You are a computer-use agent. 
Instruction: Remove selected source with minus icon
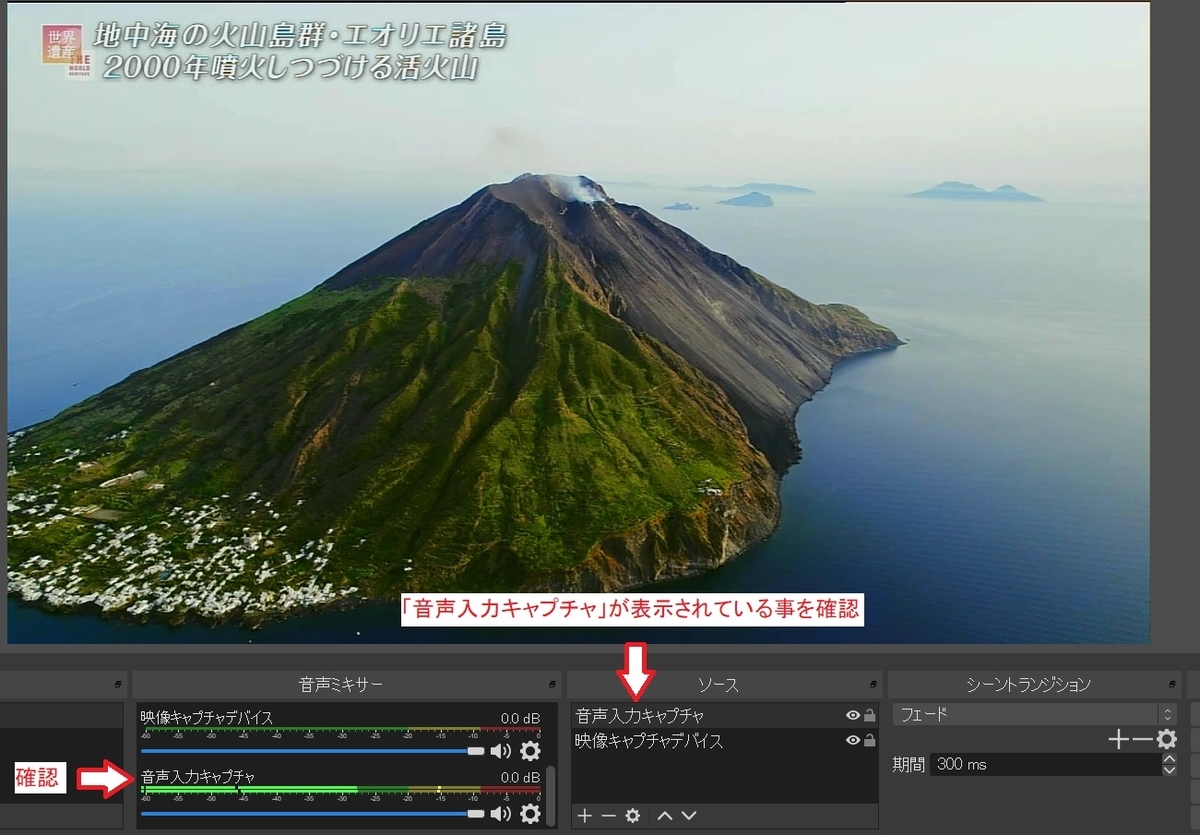(608, 815)
